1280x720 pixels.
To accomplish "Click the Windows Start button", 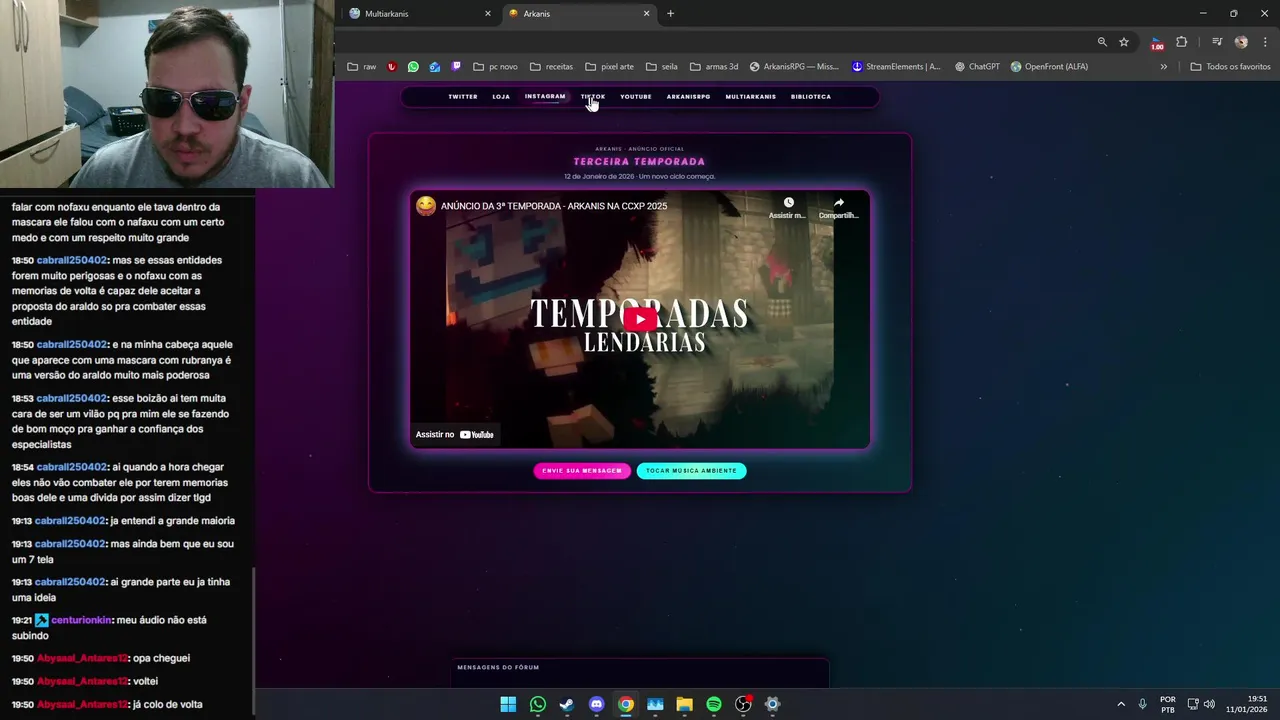I will pos(508,704).
